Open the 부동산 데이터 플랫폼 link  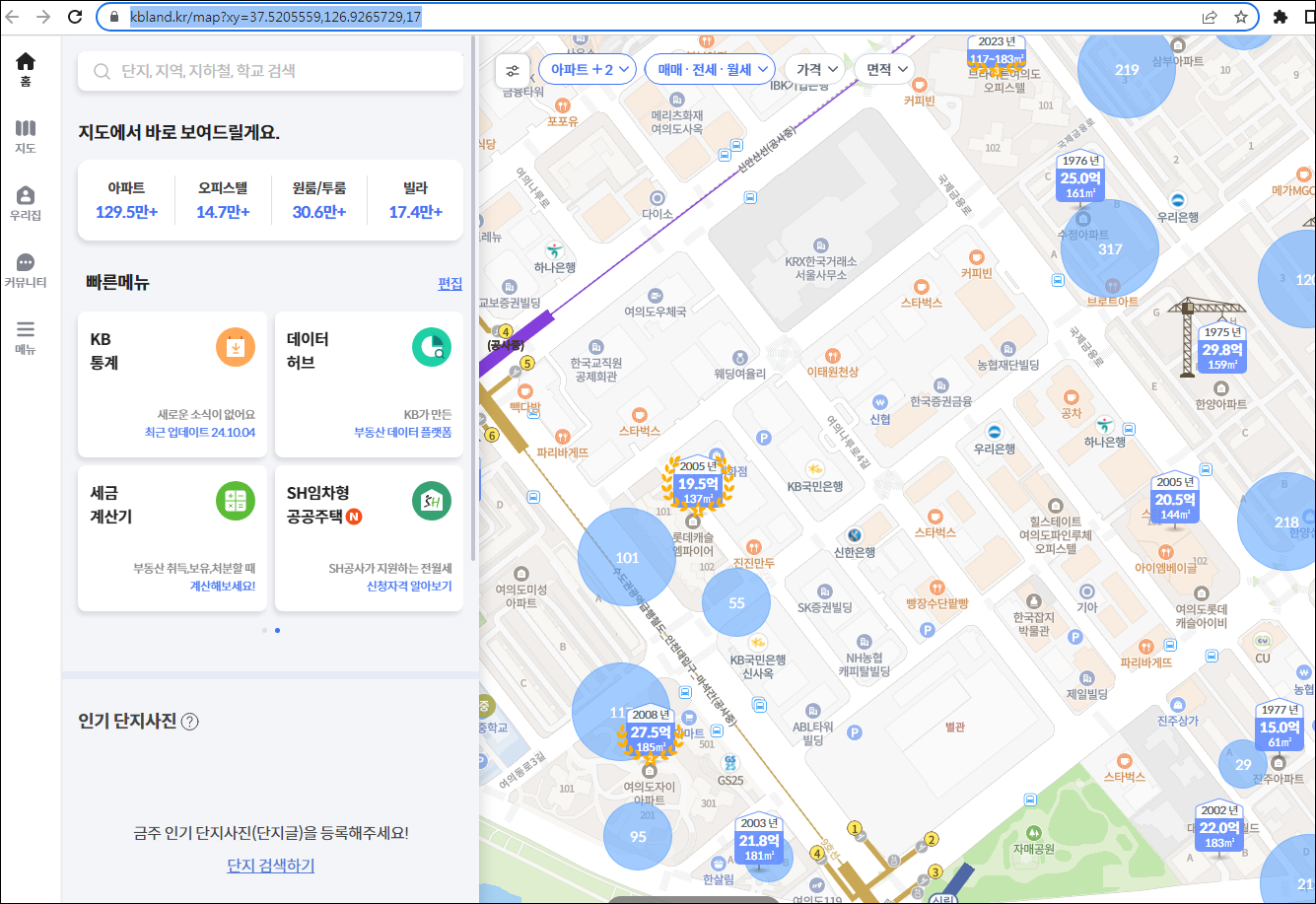(x=402, y=433)
